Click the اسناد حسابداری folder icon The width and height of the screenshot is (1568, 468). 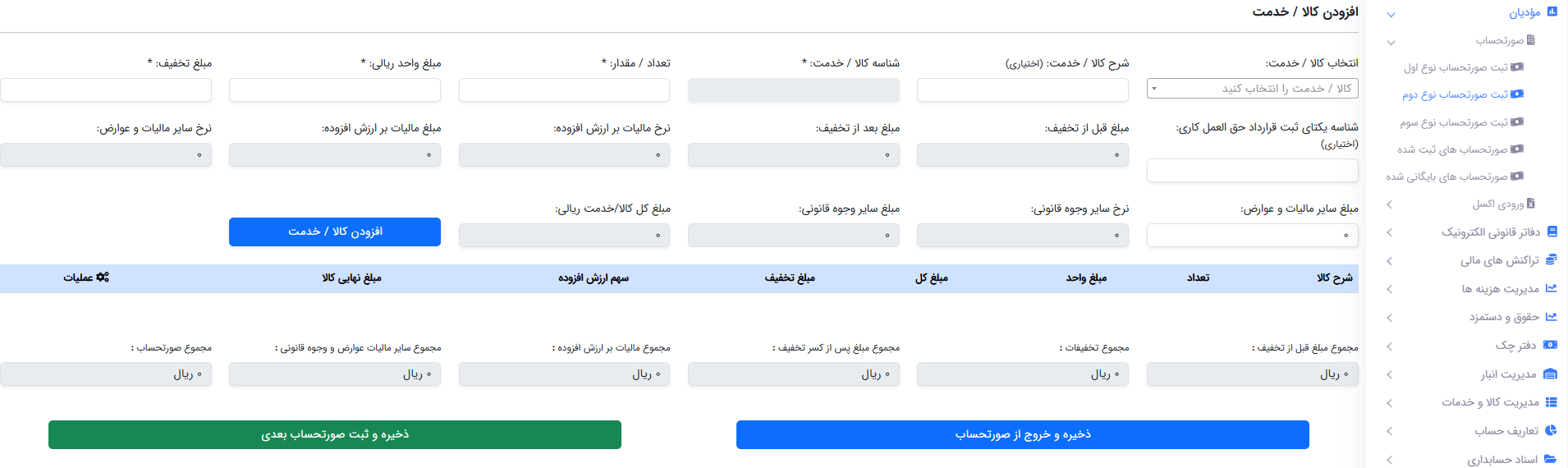click(x=1551, y=459)
